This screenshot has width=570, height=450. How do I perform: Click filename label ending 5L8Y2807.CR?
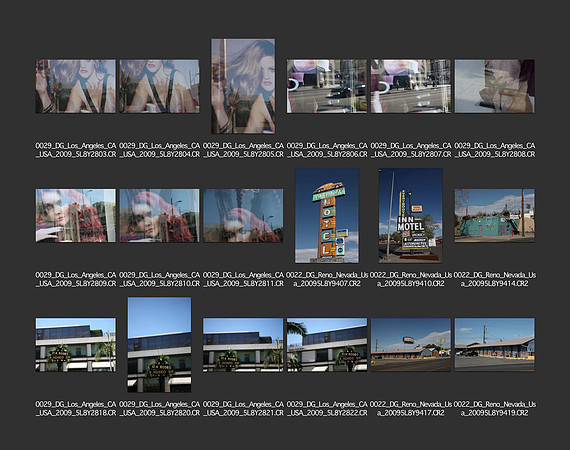[x=411, y=150]
